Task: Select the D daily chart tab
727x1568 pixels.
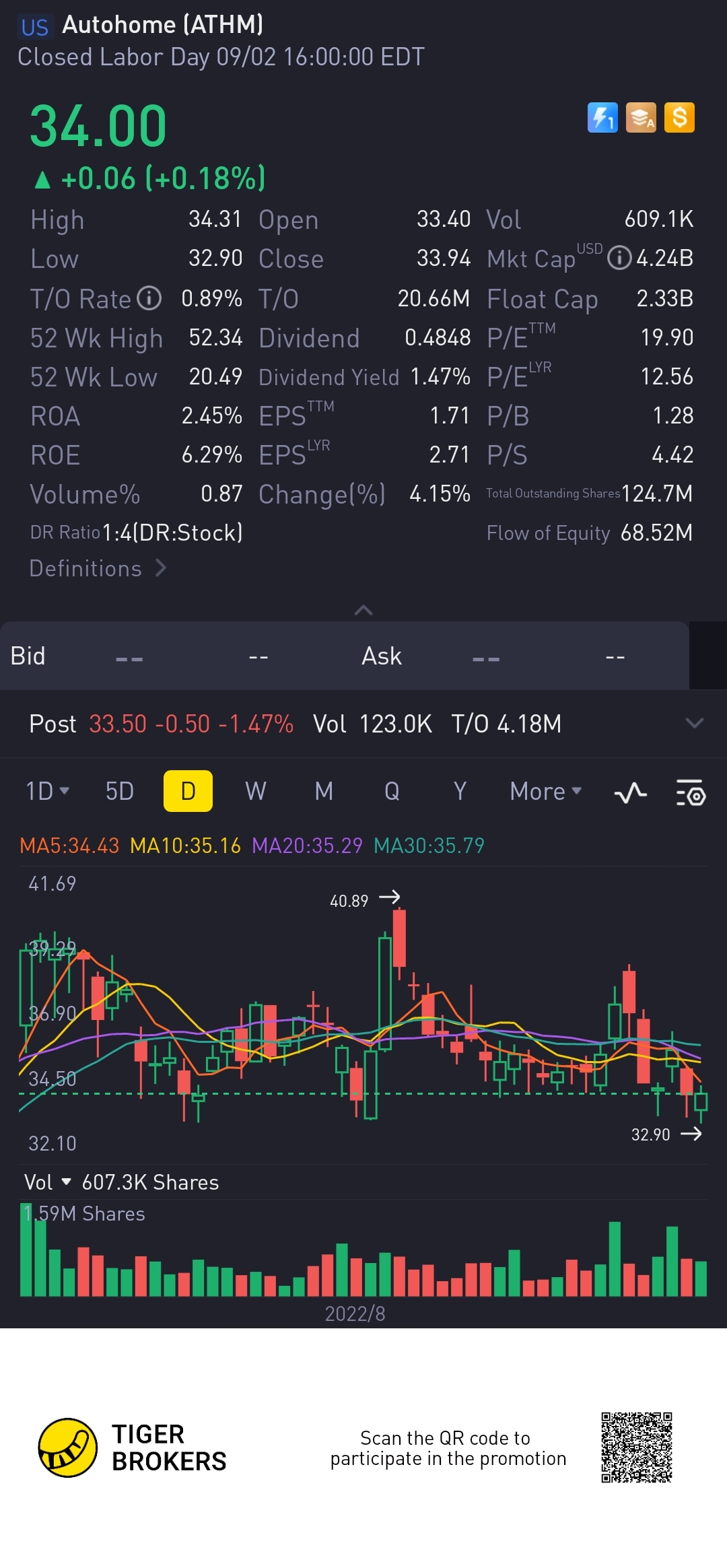Action: [x=188, y=791]
